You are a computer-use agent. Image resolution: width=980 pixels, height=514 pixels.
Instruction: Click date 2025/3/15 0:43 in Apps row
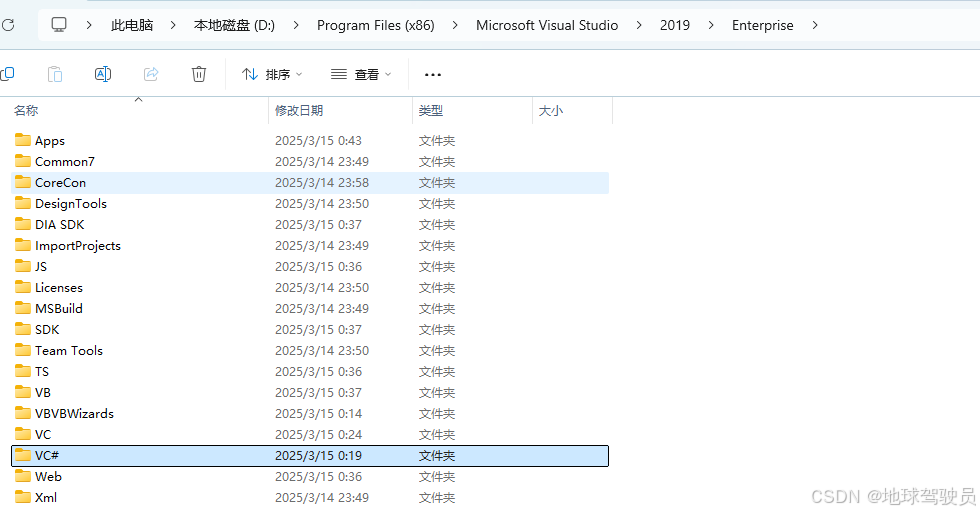pyautogui.click(x=318, y=141)
